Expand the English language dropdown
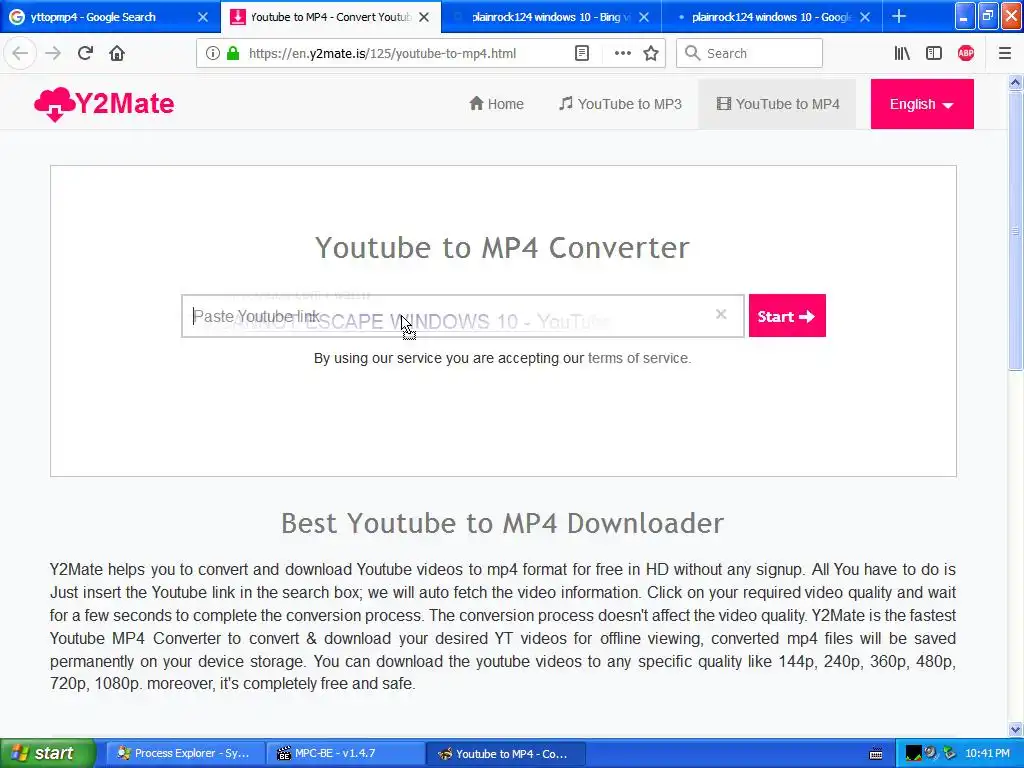Viewport: 1024px width, 768px height. click(921, 104)
